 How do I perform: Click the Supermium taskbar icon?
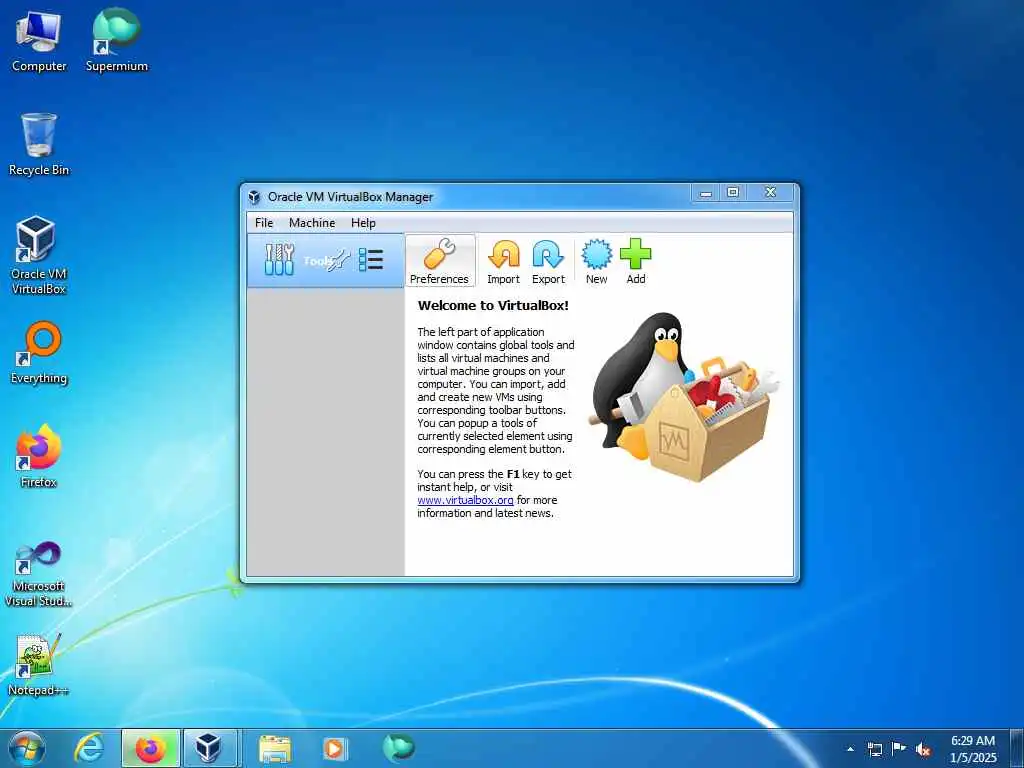[398, 748]
